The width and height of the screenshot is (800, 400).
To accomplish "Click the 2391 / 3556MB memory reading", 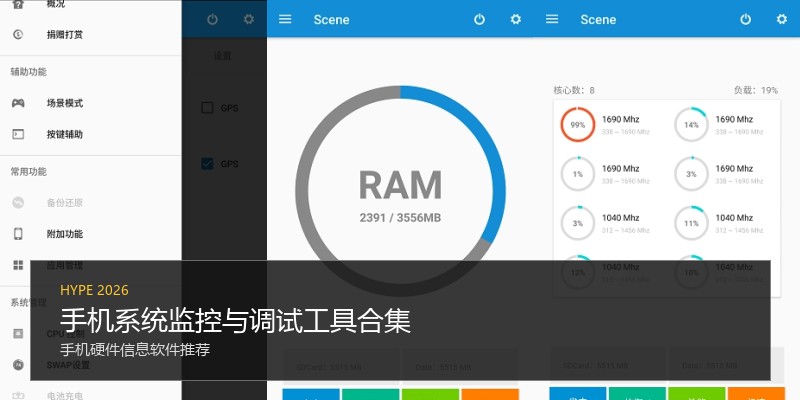I will (x=400, y=218).
